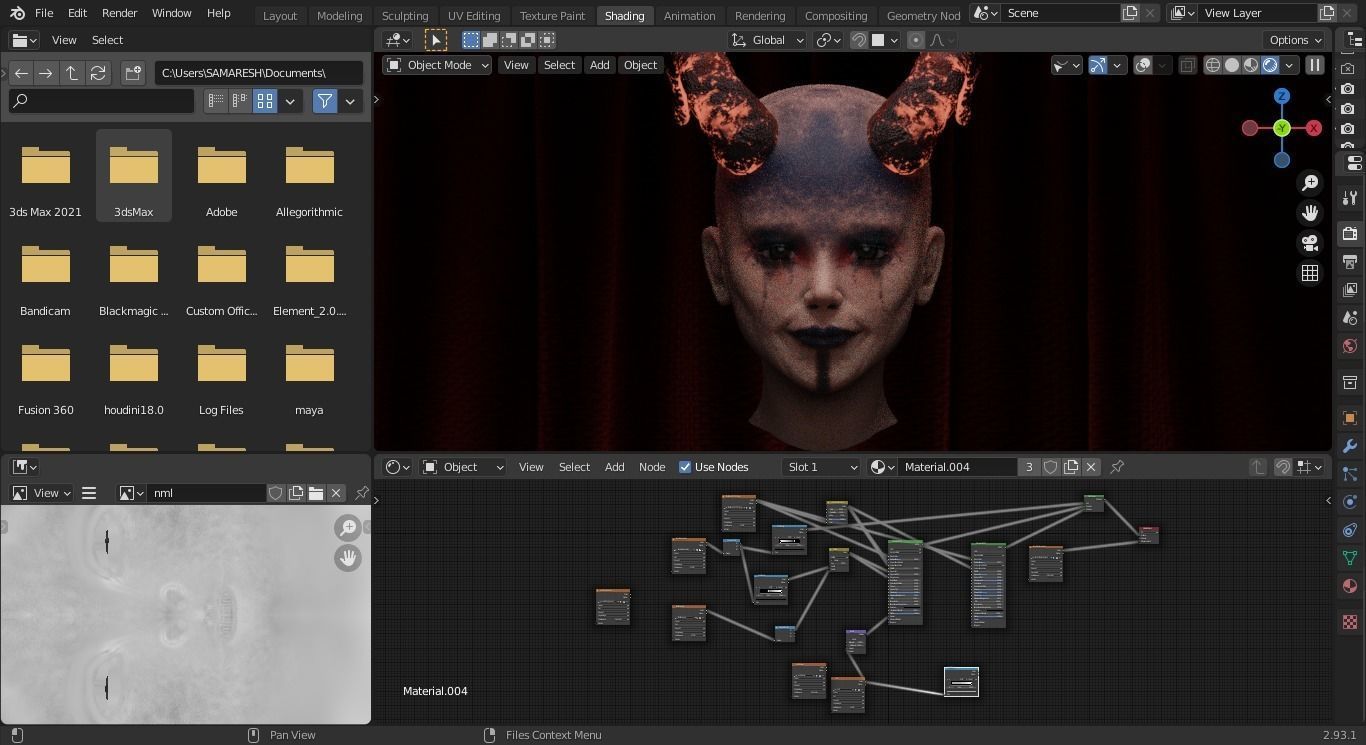Open the Material properties tab

pos(1350,586)
